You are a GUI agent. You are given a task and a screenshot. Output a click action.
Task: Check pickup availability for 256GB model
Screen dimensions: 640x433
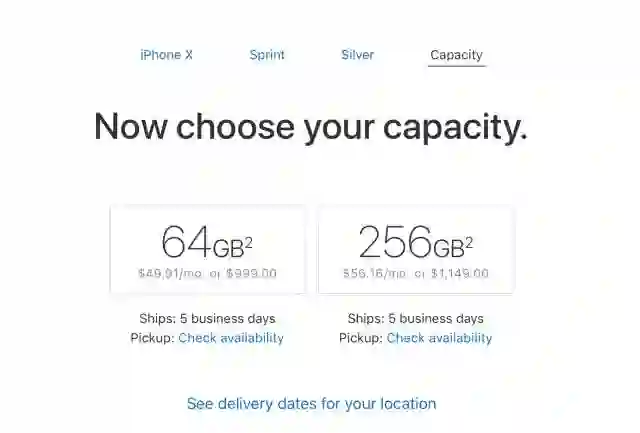click(439, 338)
